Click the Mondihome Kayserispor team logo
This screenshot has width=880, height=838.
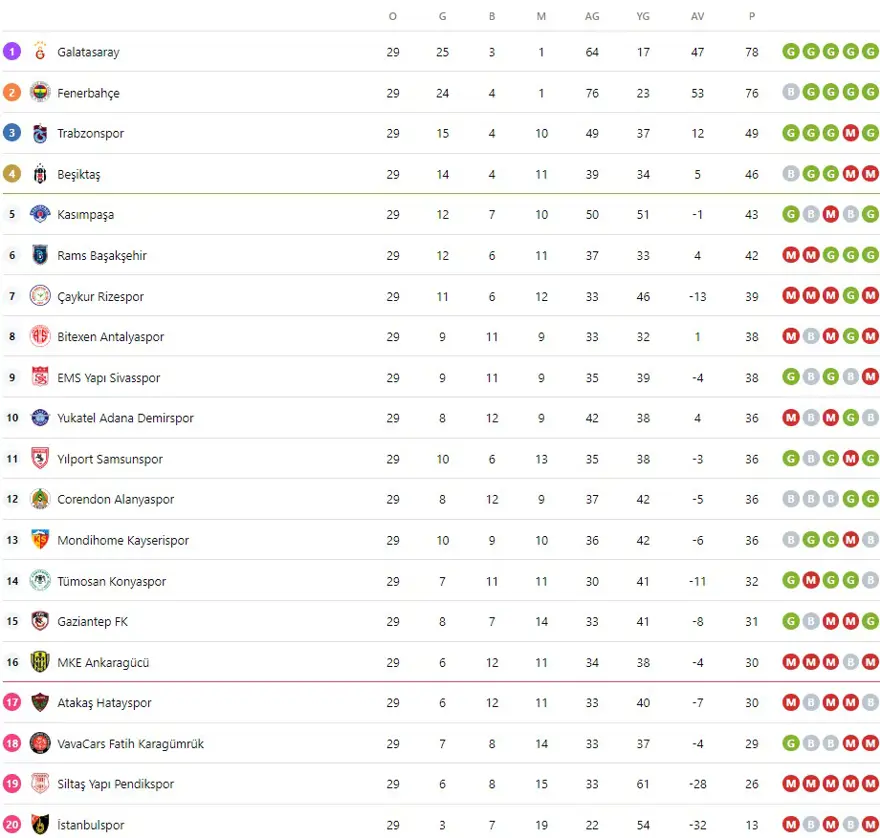pyautogui.click(x=40, y=540)
